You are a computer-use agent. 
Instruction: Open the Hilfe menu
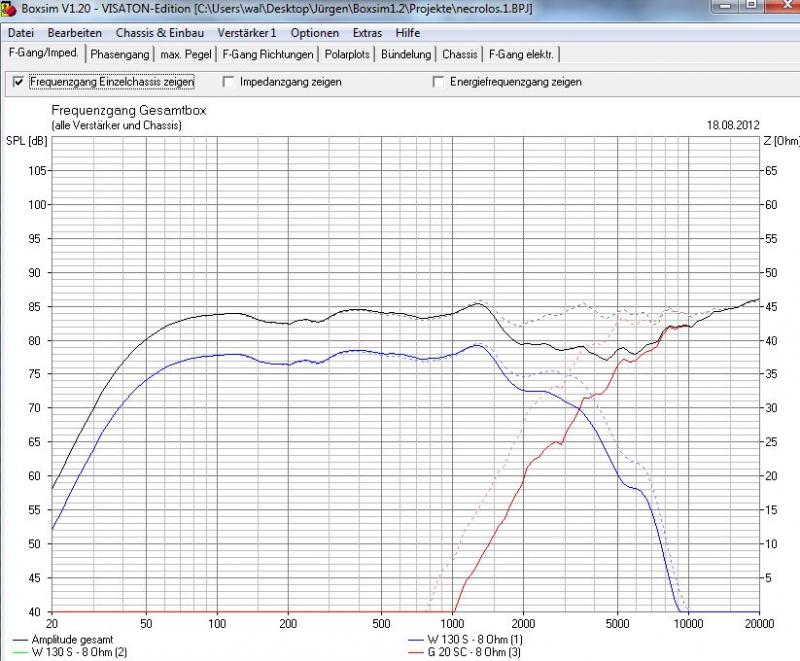[408, 33]
